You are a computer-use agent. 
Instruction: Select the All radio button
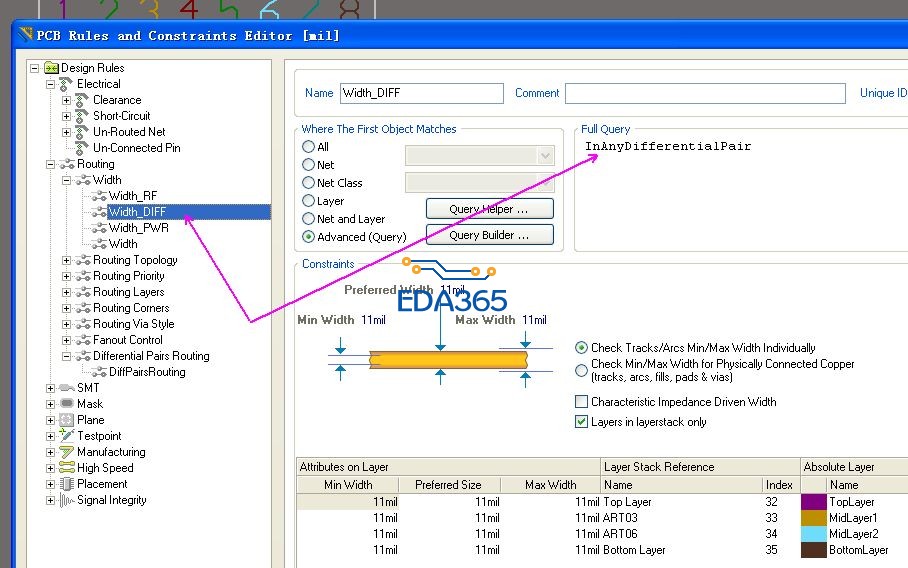309,147
